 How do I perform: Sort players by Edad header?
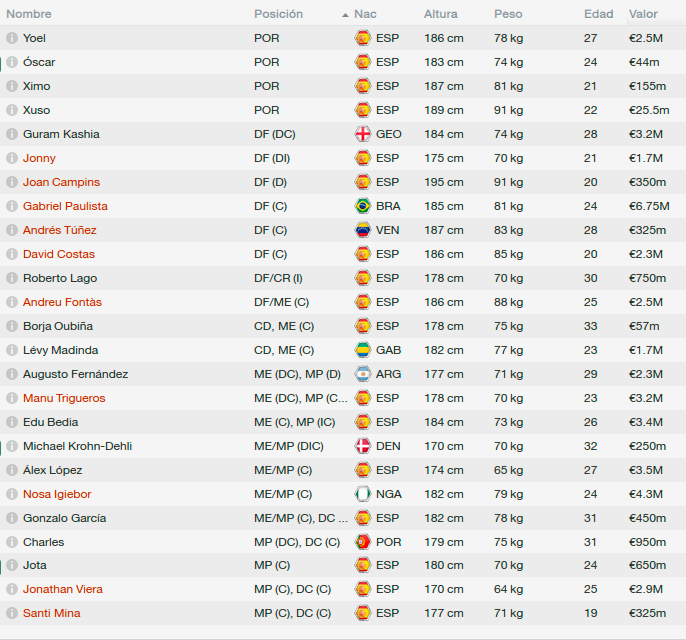click(598, 14)
